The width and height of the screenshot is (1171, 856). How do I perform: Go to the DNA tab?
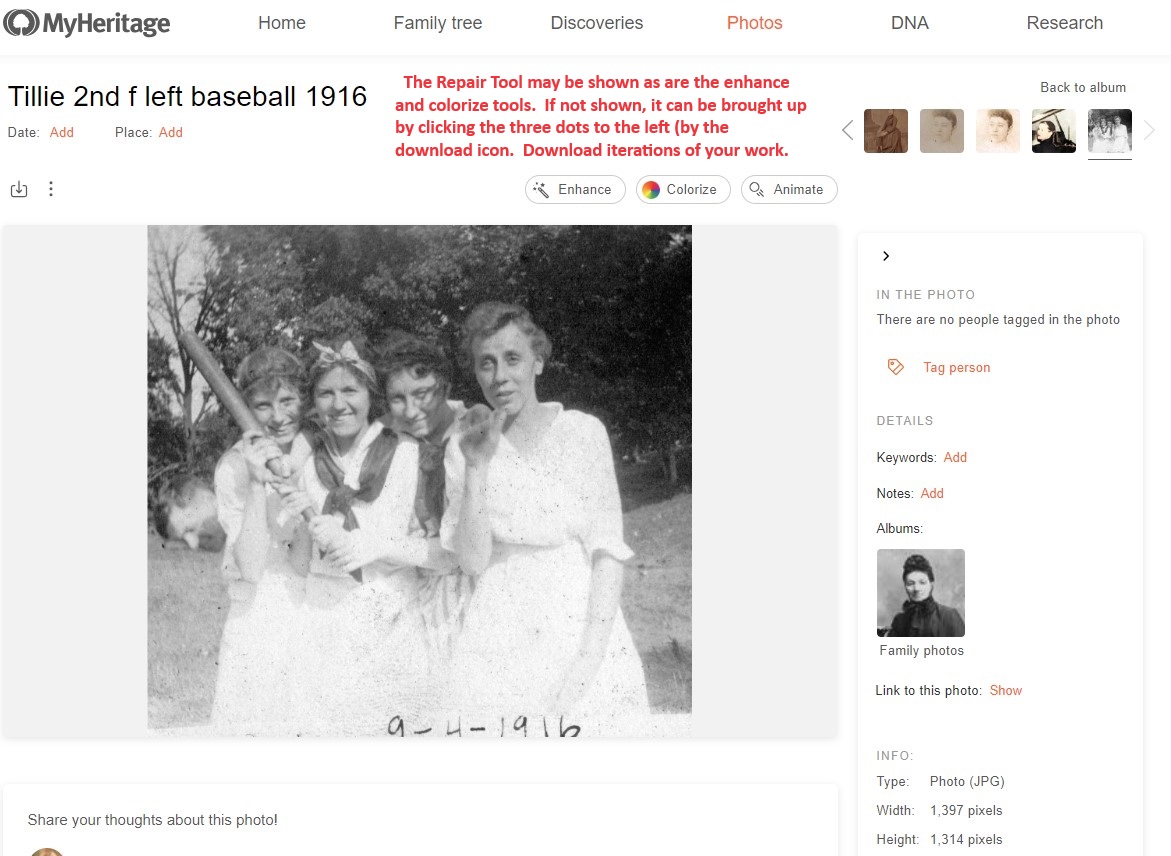point(910,23)
